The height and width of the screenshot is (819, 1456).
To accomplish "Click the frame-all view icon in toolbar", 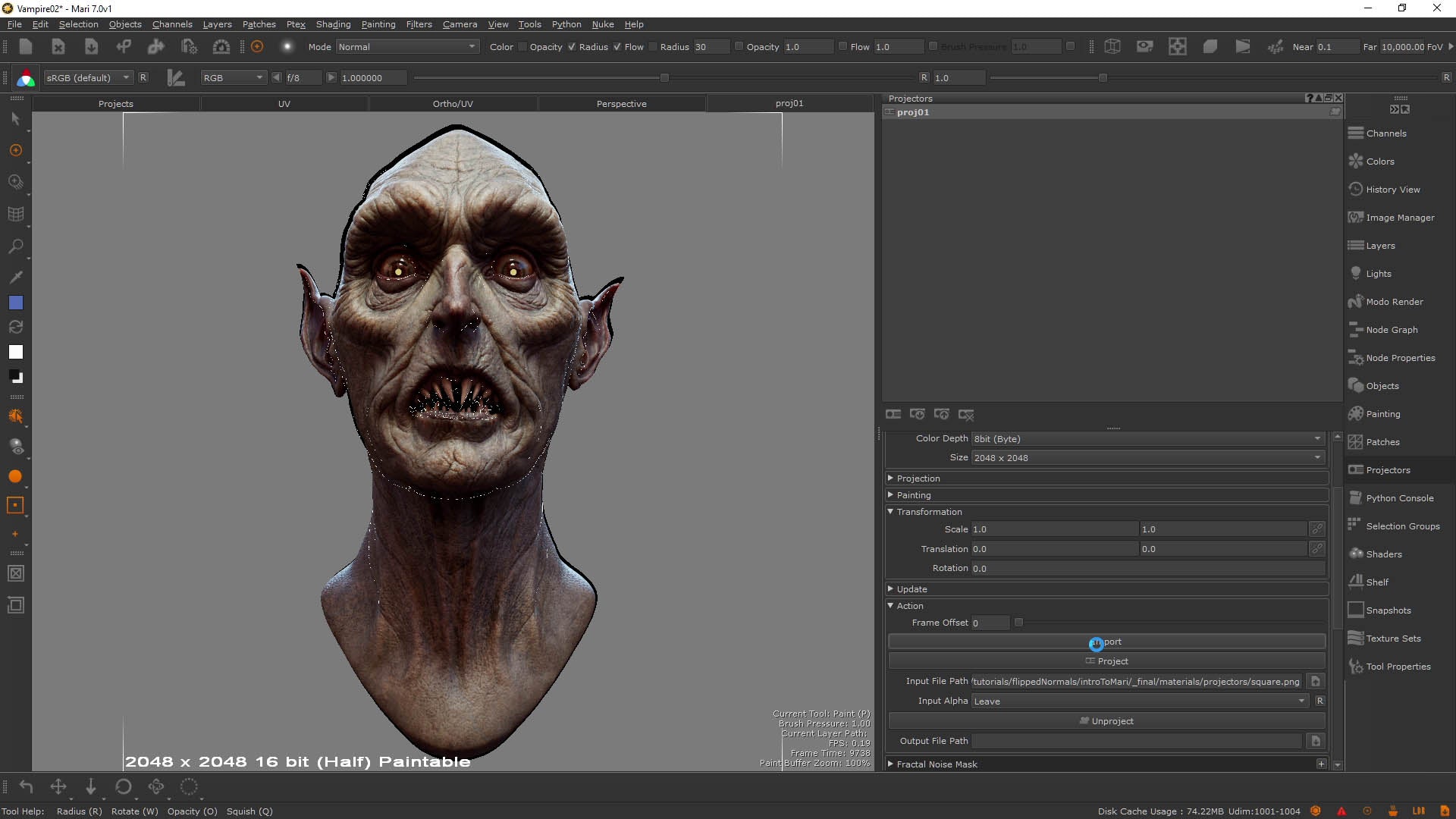I will tap(1178, 47).
